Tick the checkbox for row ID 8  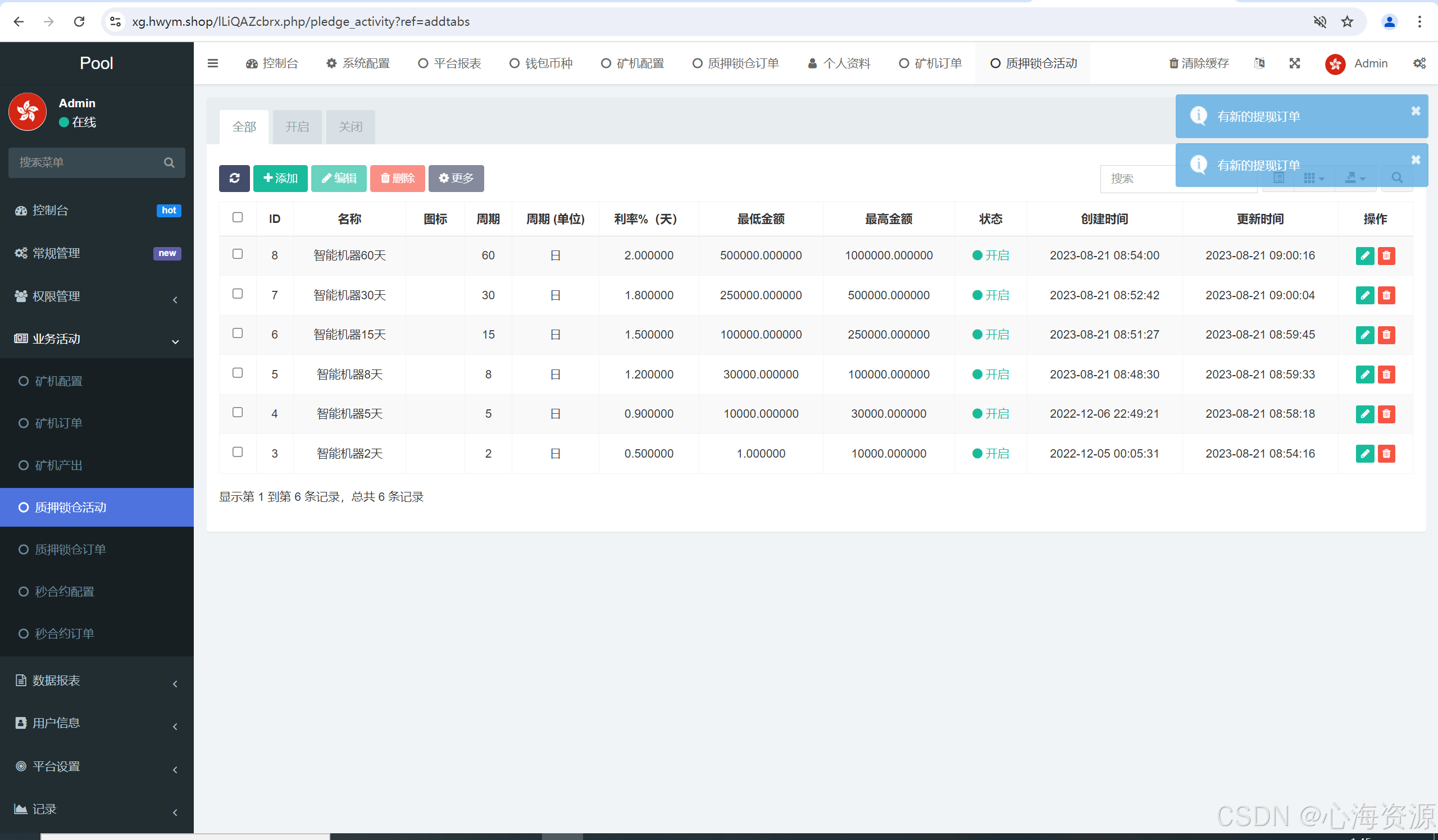pyautogui.click(x=238, y=254)
